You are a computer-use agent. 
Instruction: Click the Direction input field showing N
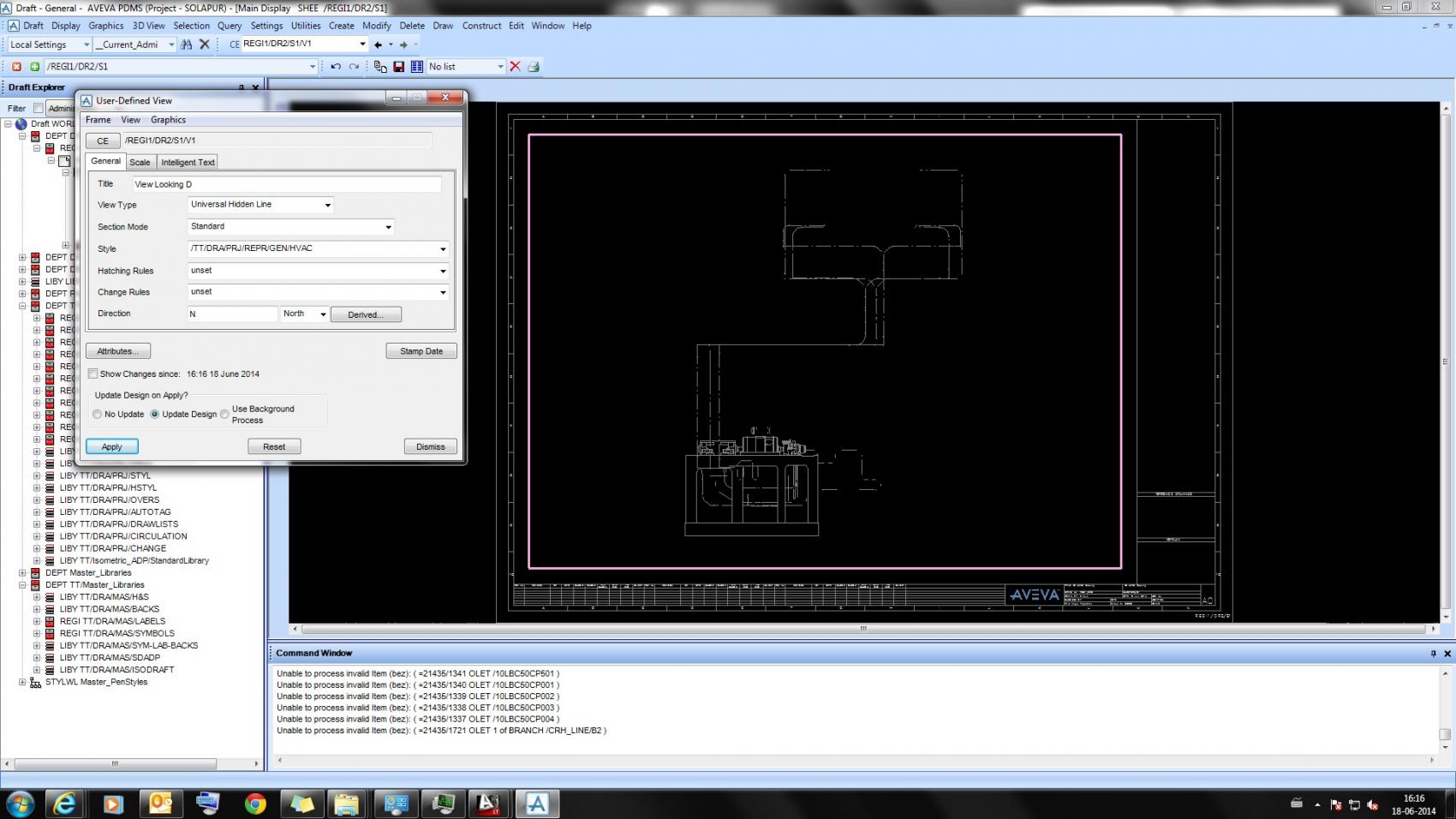[x=233, y=314]
